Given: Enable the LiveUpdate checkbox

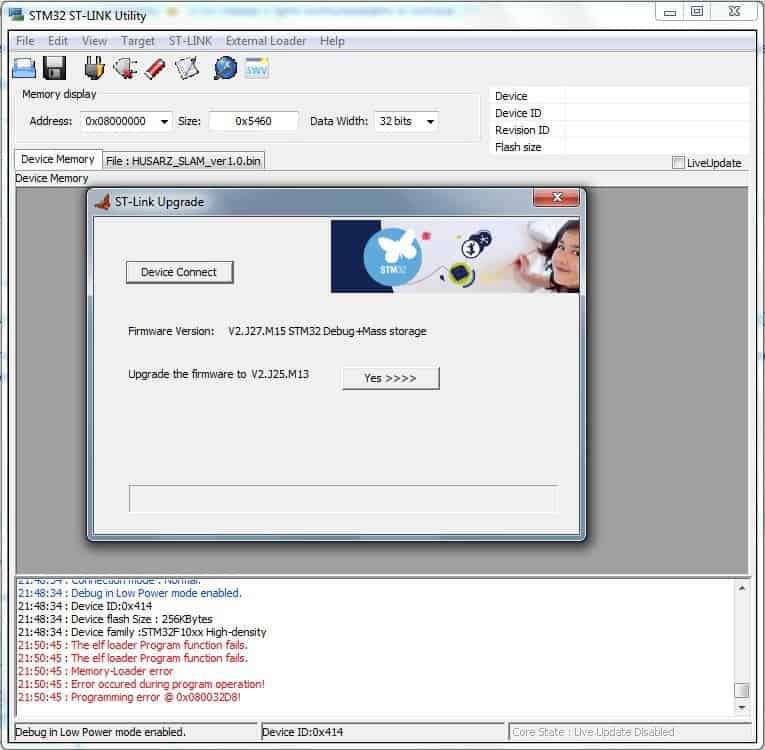Looking at the screenshot, I should [x=678, y=162].
